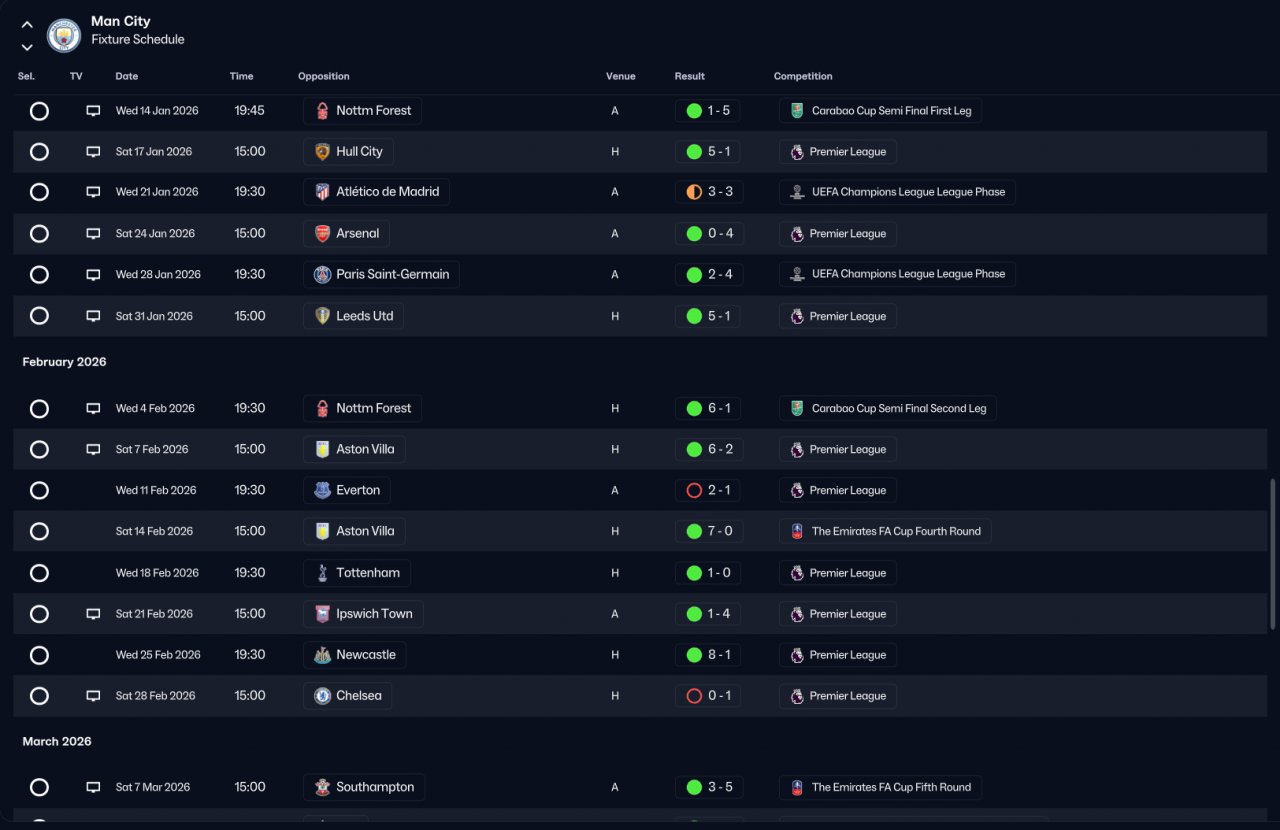Sort by the Competition column header

803,76
